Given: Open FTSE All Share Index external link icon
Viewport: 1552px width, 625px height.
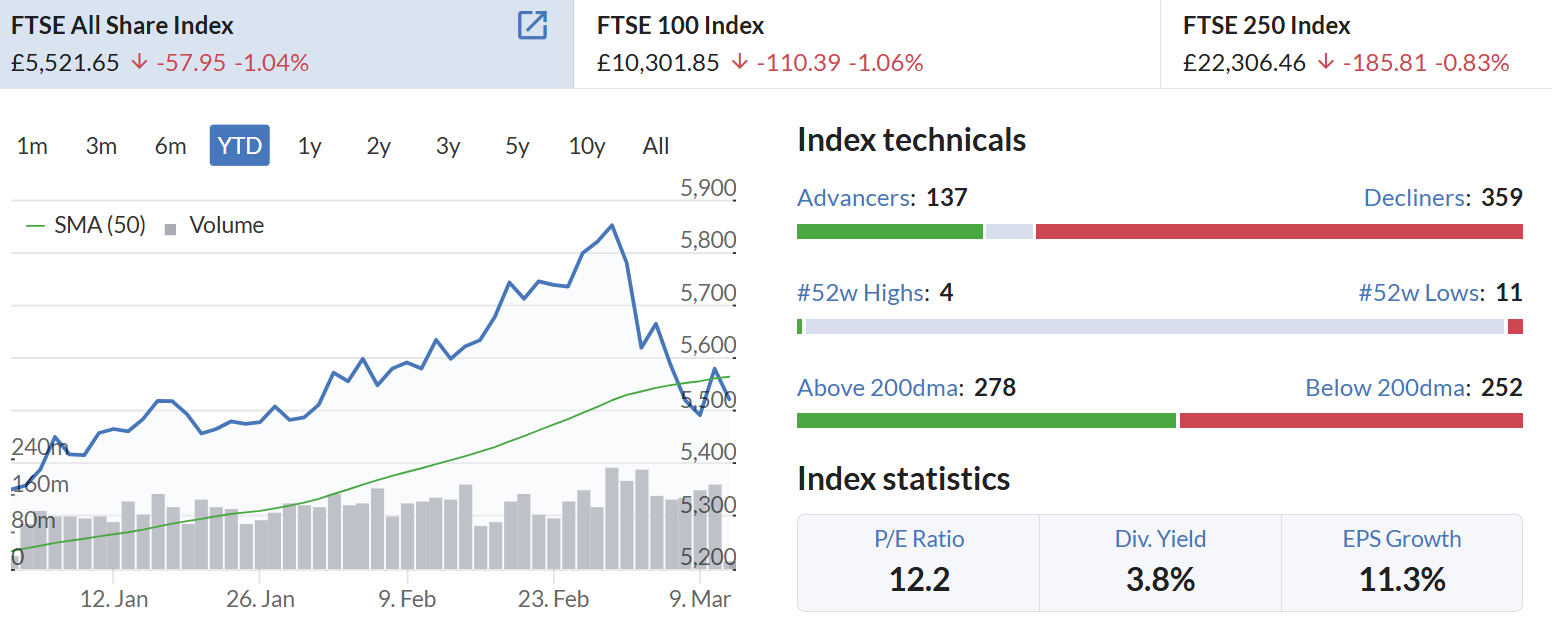Looking at the screenshot, I should click(533, 26).
